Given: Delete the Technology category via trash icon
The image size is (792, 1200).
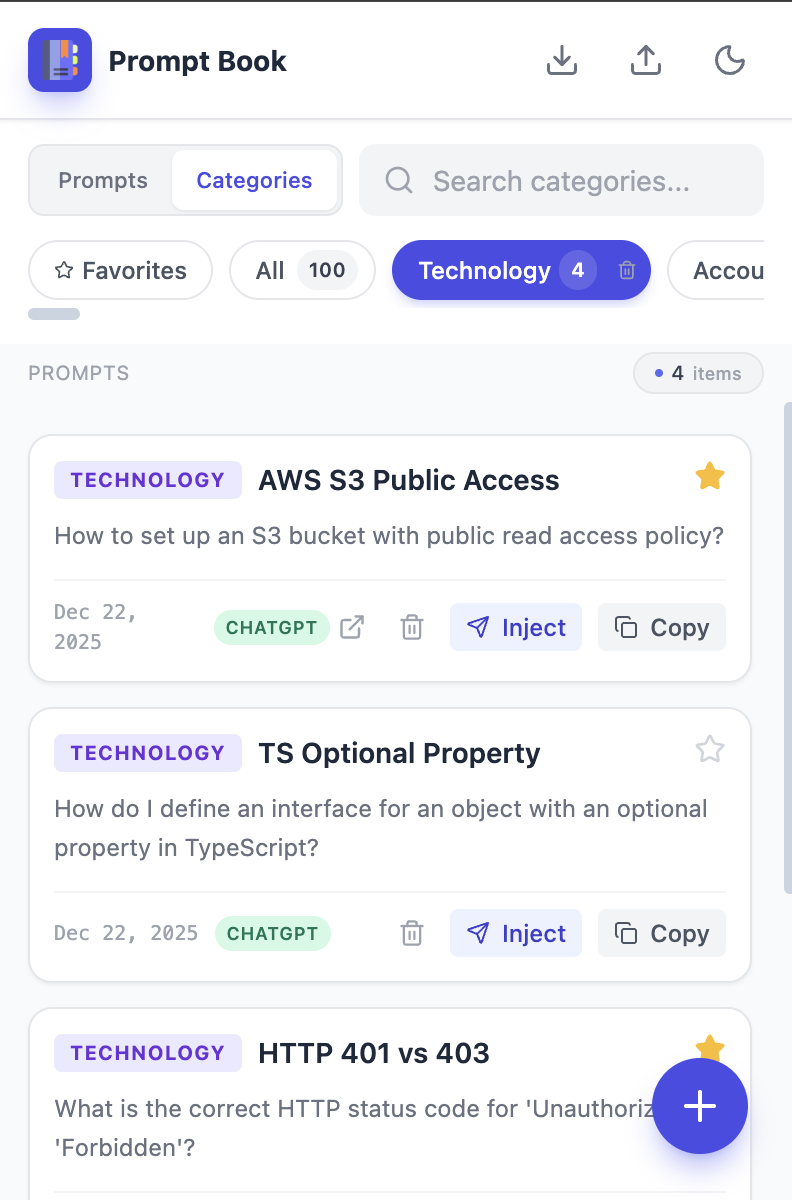Looking at the screenshot, I should tap(627, 270).
